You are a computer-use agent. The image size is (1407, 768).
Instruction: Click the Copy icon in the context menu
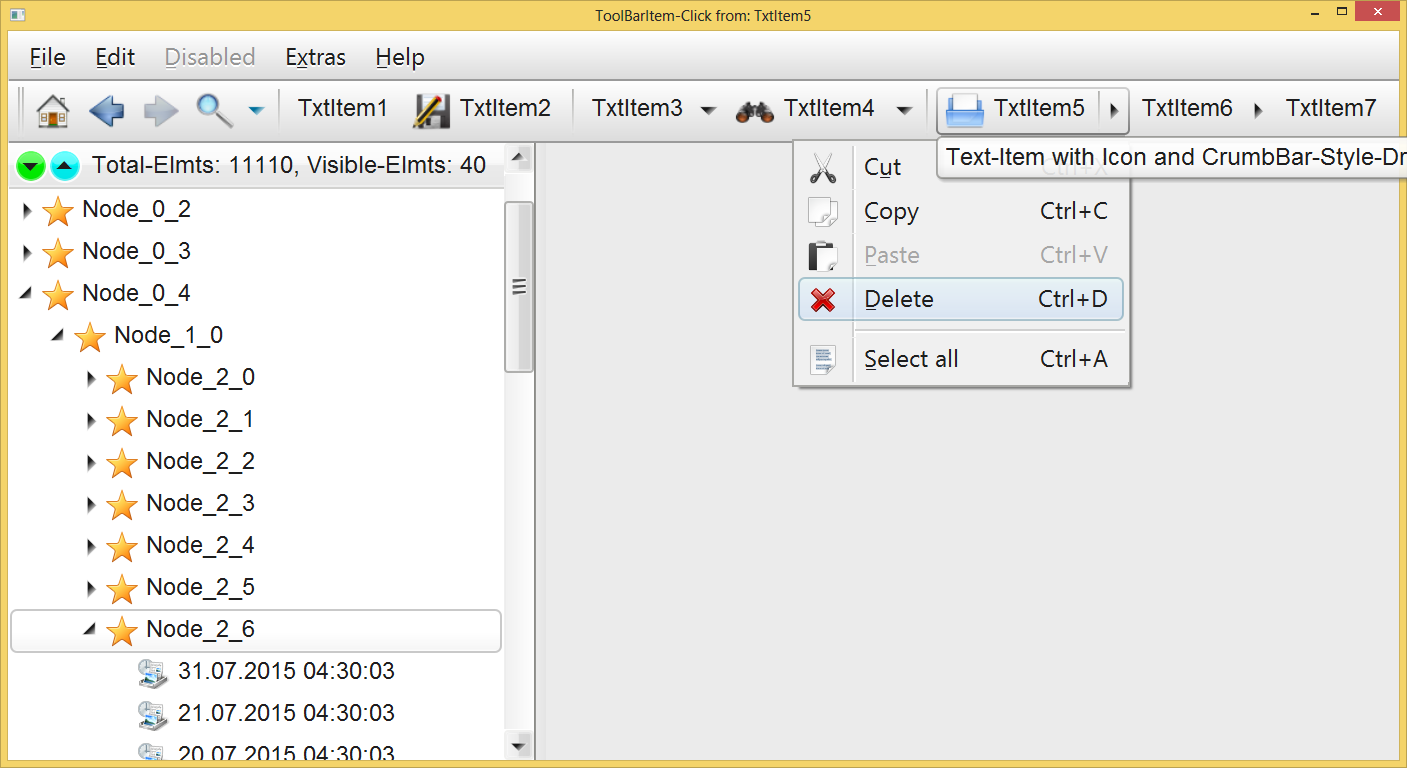(823, 211)
